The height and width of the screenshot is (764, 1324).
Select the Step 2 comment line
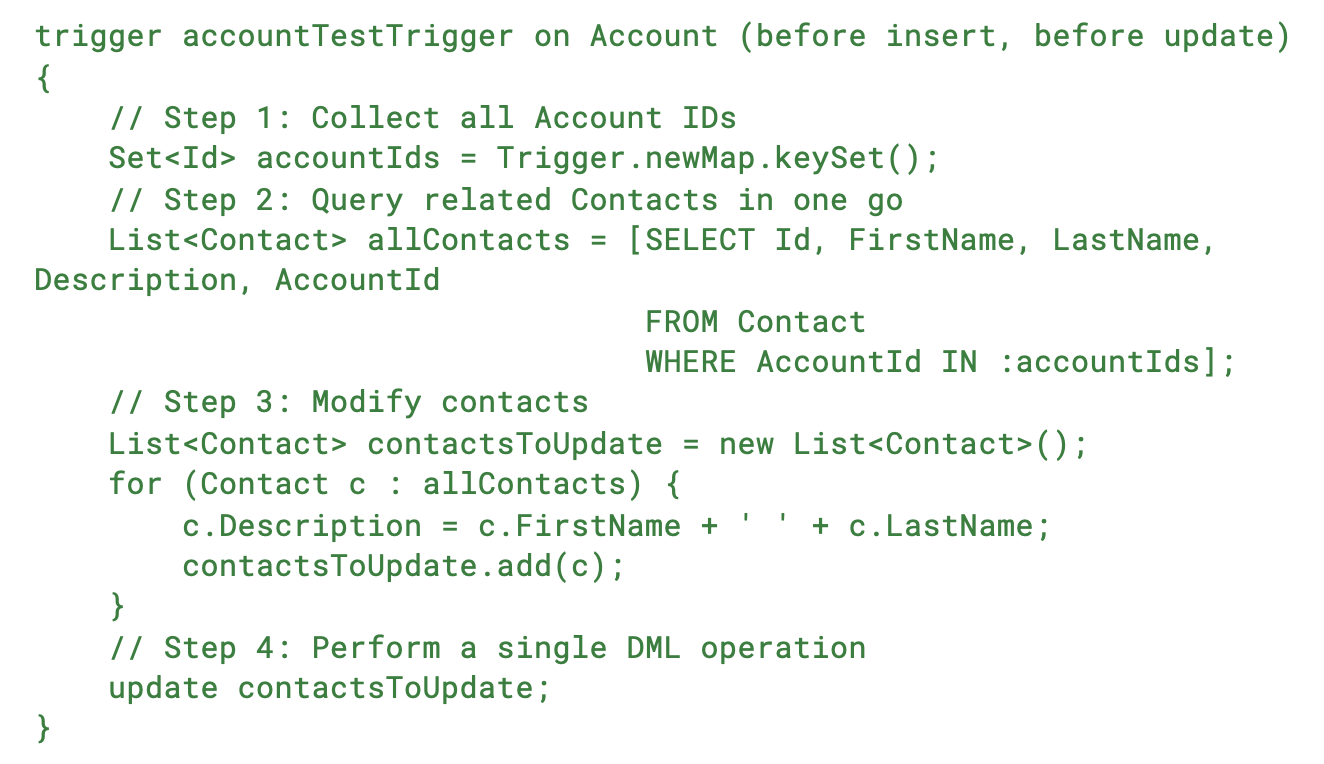pyautogui.click(x=505, y=200)
